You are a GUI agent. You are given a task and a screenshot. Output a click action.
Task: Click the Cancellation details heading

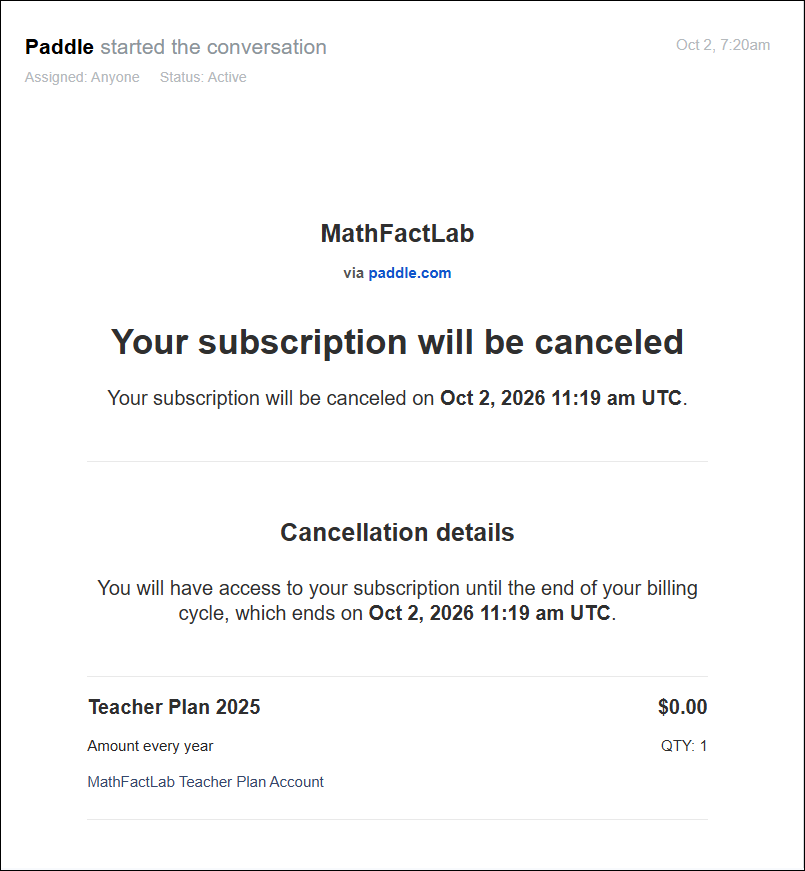397,532
